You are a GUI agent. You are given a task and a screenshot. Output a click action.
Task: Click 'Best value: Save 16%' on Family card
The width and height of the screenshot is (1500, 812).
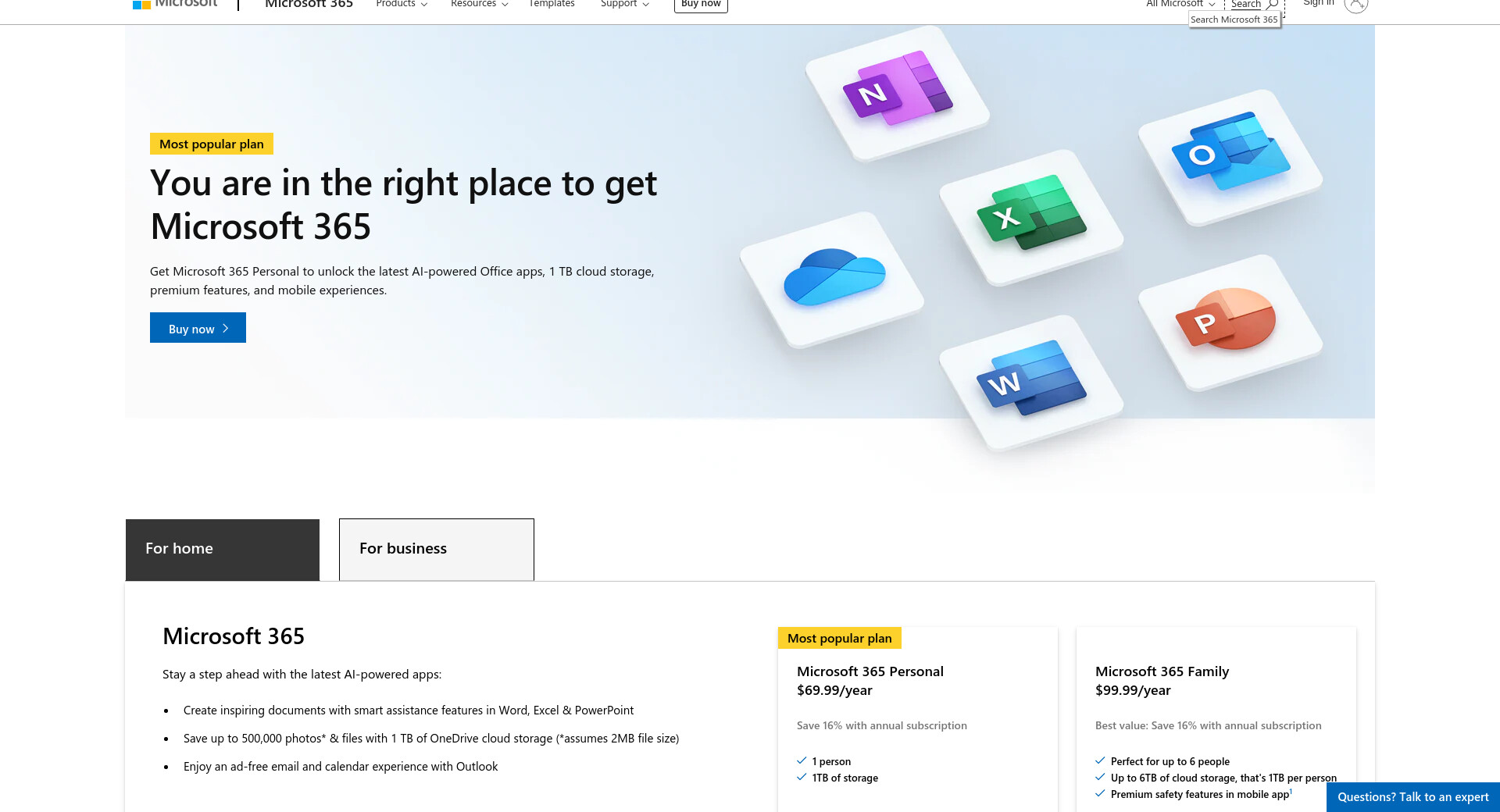click(1209, 725)
